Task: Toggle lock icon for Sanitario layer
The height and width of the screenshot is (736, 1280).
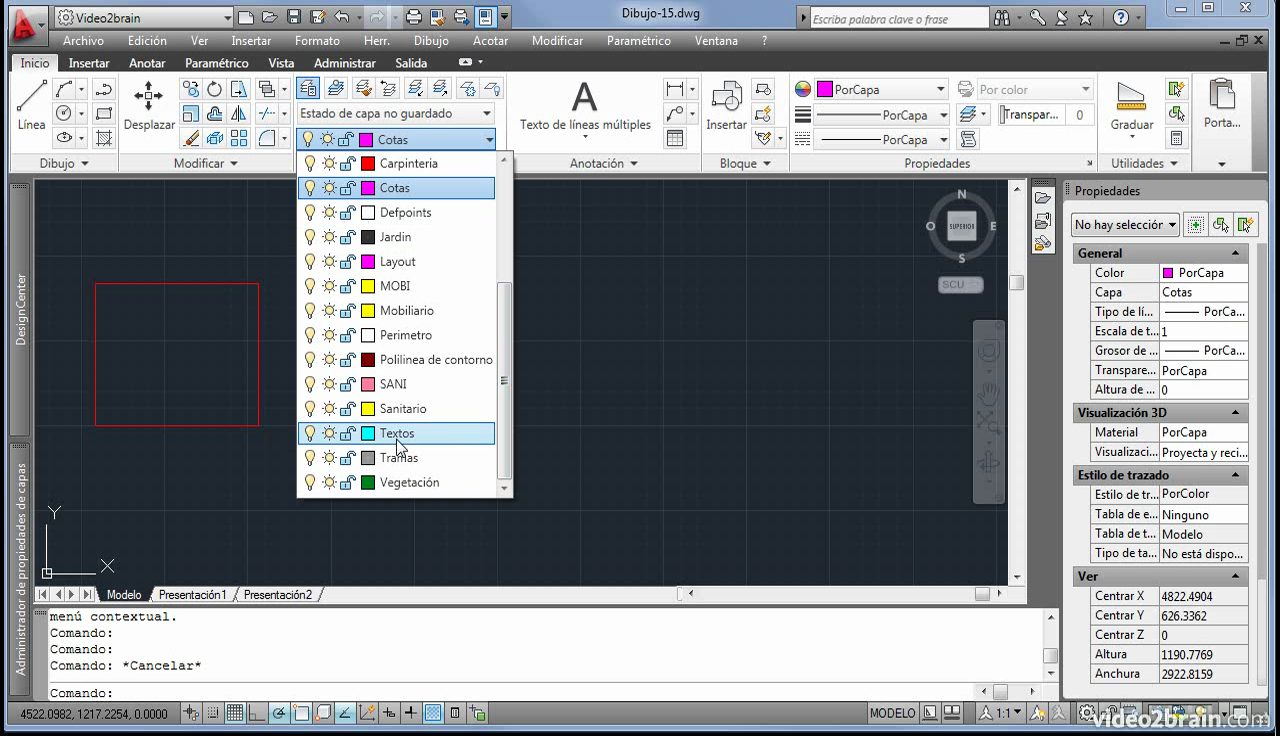Action: click(x=347, y=408)
